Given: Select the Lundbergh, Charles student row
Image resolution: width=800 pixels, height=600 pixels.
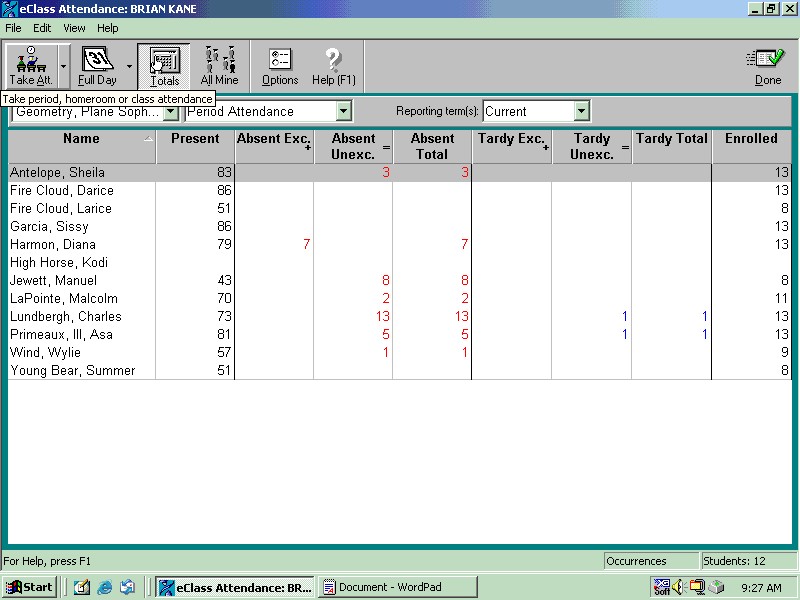Looking at the screenshot, I should click(66, 317).
